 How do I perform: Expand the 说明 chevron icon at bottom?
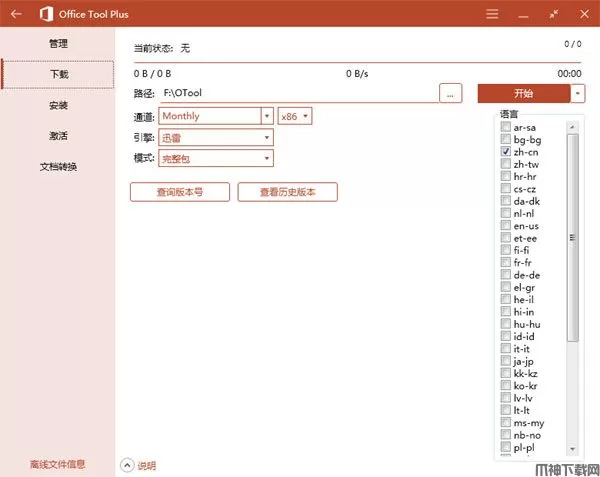coord(127,464)
